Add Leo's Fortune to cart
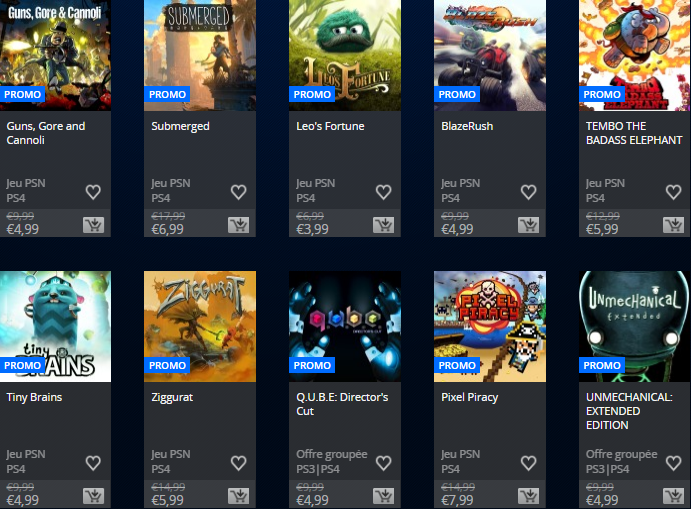This screenshot has height=509, width=691. [x=383, y=225]
